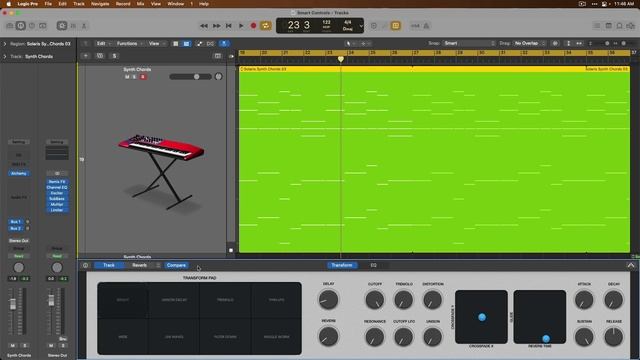Click the Fast Forward transport button
This screenshot has width=640, height=360.
point(216,26)
